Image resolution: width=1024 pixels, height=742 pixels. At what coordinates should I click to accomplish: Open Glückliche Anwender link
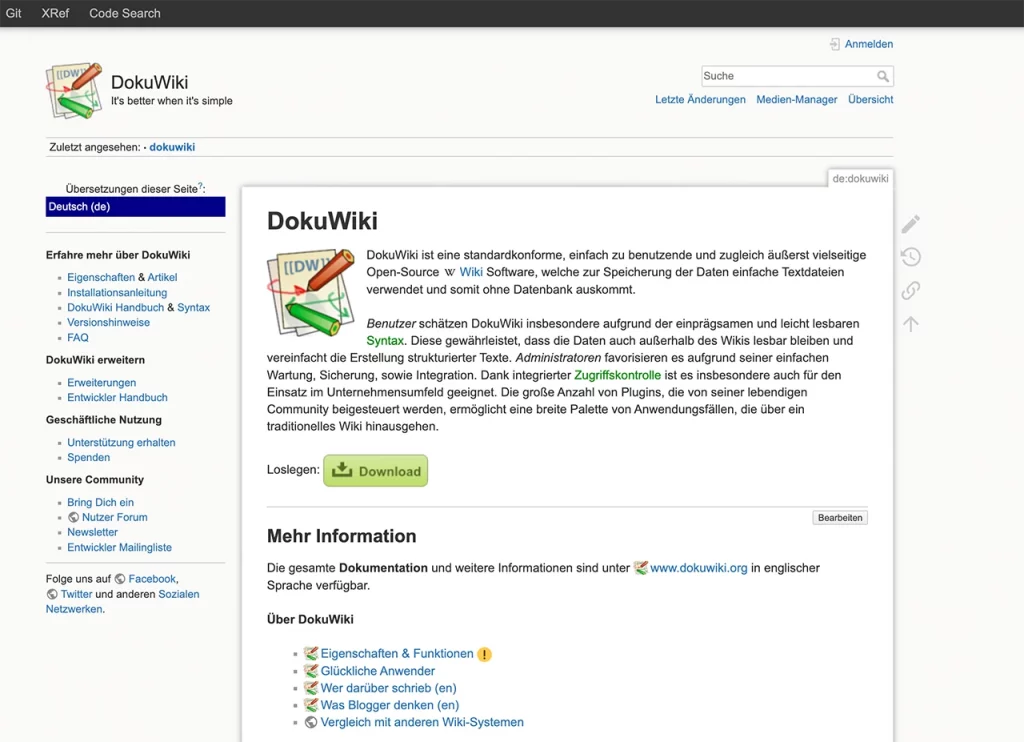(x=377, y=671)
